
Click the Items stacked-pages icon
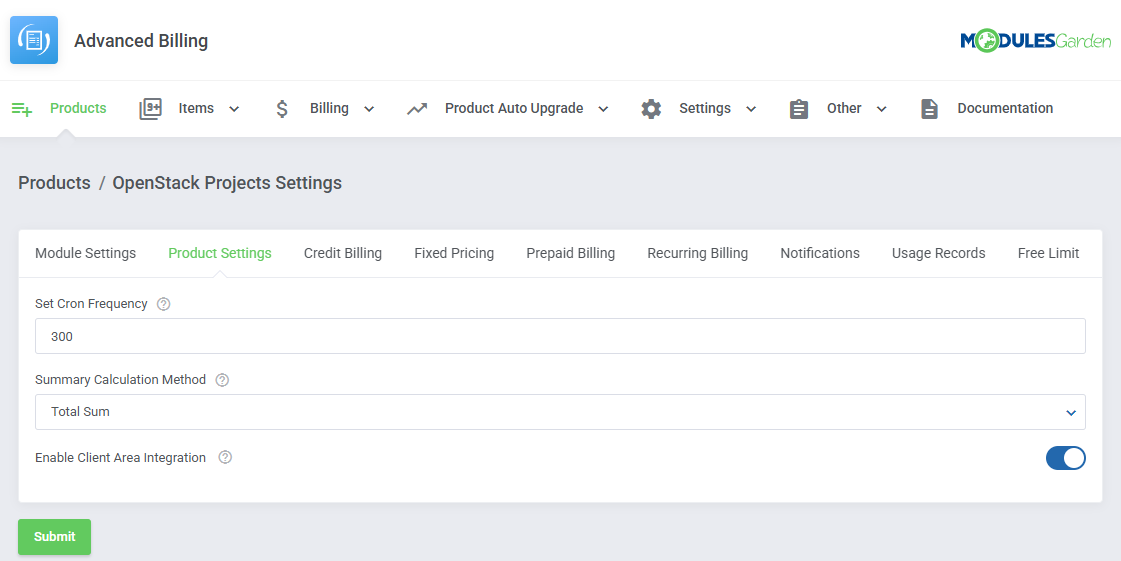point(150,109)
